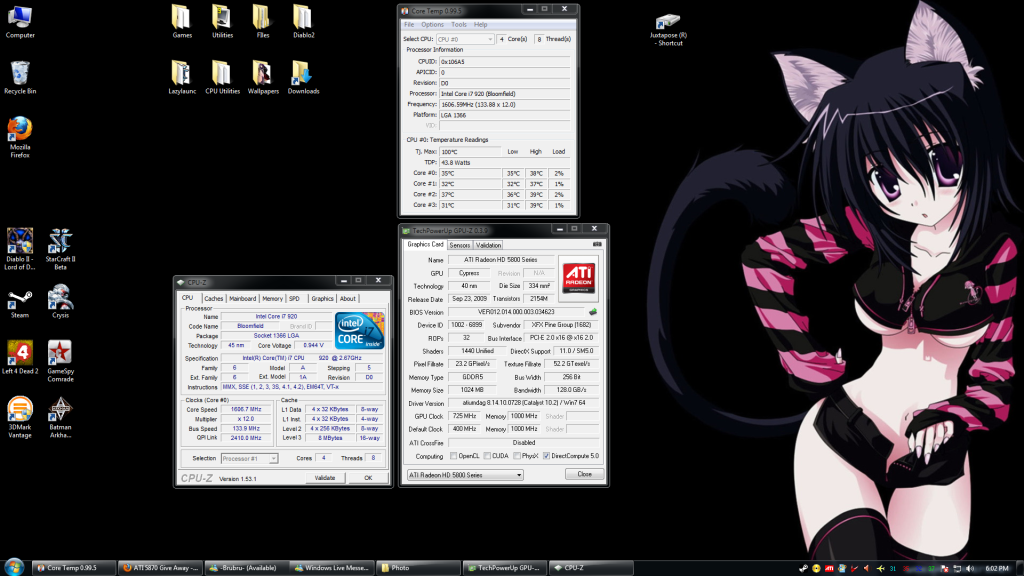Open the Files folder on desktop

click(x=263, y=22)
